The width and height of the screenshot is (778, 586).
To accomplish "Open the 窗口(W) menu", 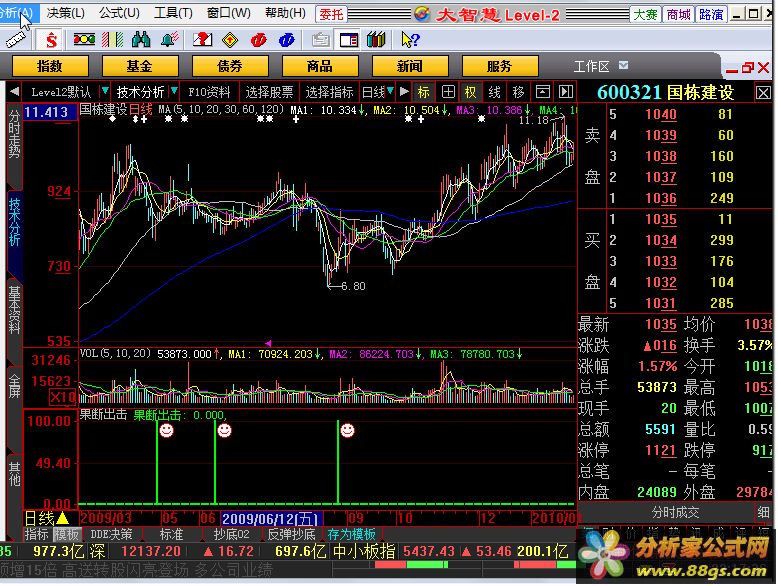I will [x=229, y=13].
